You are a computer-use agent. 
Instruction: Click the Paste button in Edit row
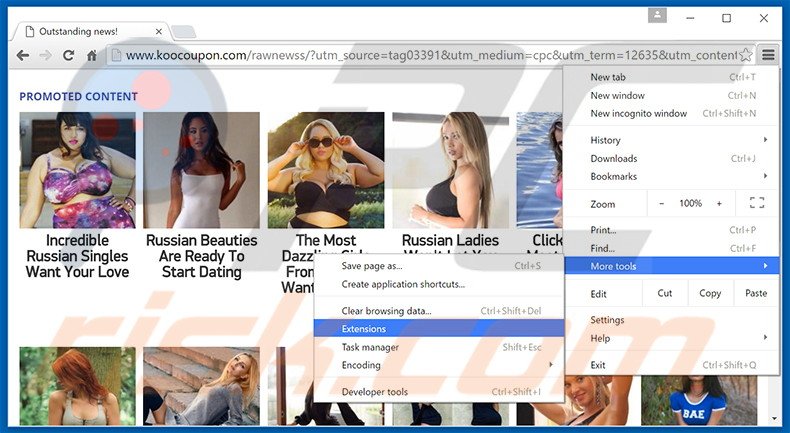(x=756, y=293)
